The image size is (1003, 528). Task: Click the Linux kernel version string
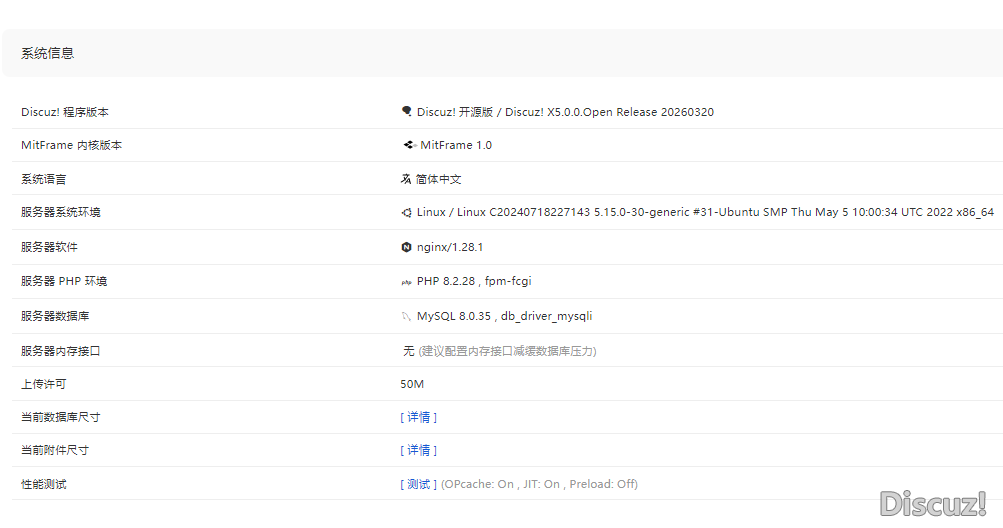[705, 212]
